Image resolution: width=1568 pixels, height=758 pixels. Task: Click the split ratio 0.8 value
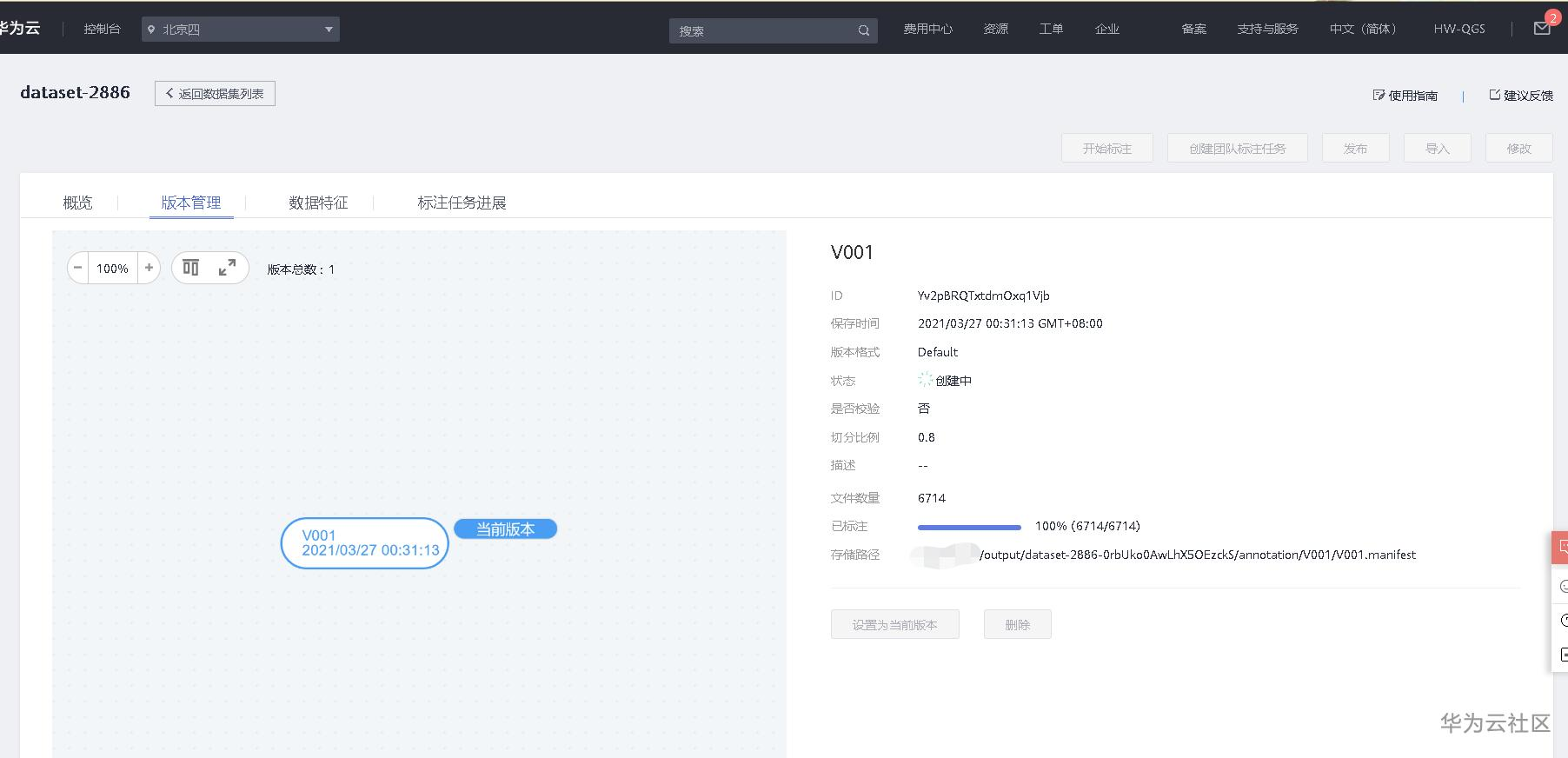927,437
